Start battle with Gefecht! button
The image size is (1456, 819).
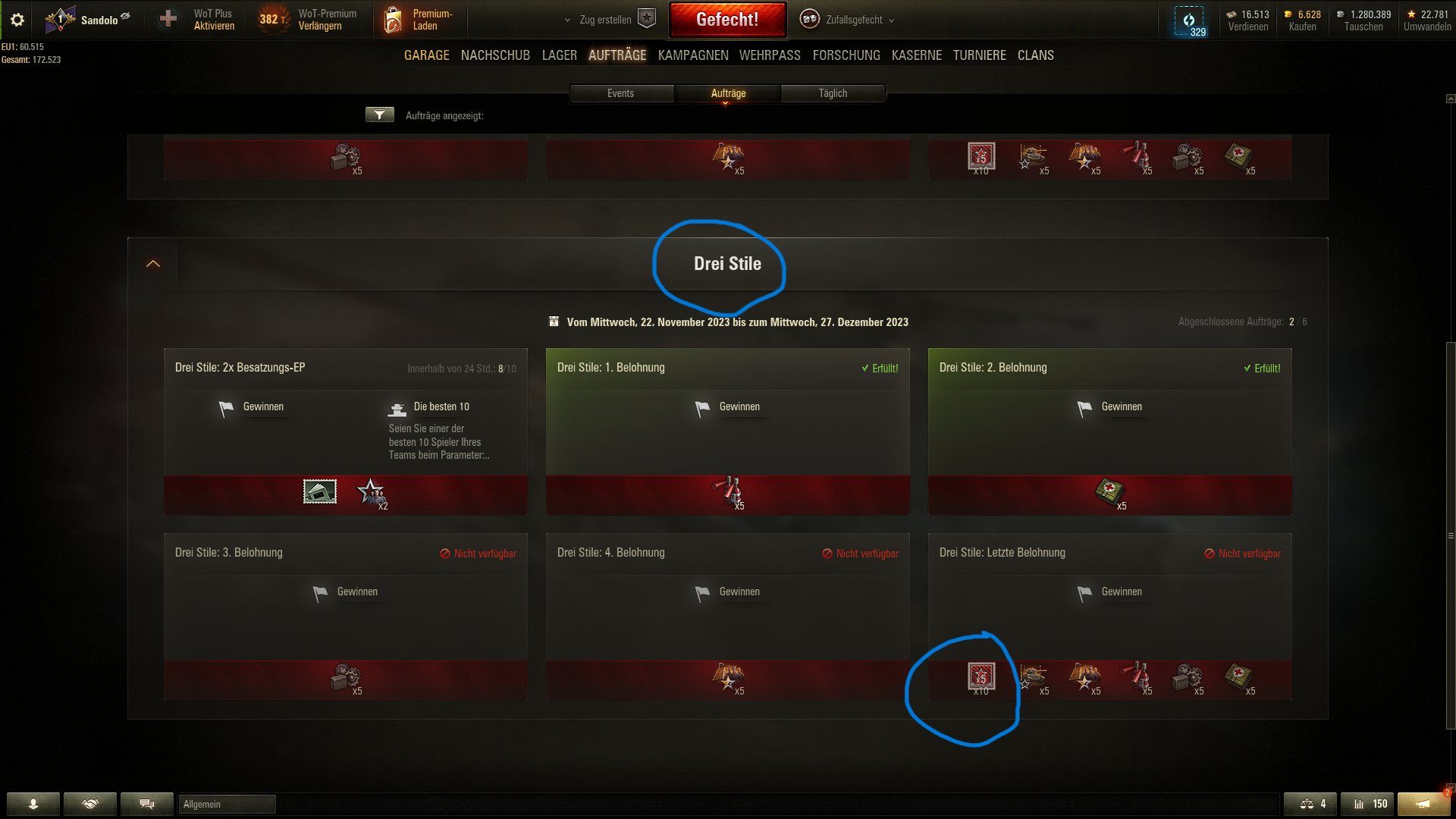pyautogui.click(x=727, y=20)
